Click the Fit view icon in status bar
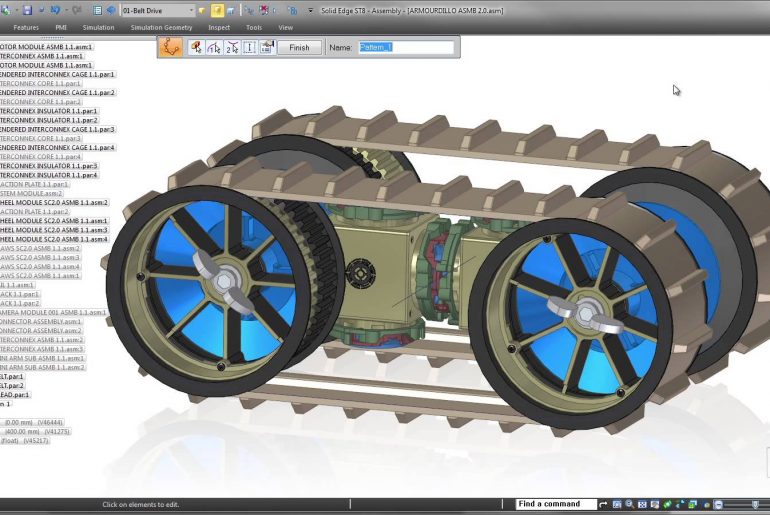 tap(641, 504)
